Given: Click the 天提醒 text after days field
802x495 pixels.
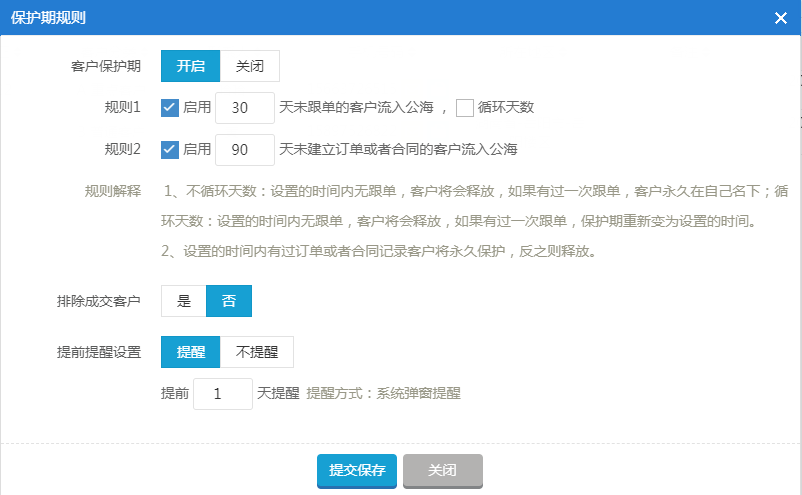Looking at the screenshot, I should (x=278, y=393).
